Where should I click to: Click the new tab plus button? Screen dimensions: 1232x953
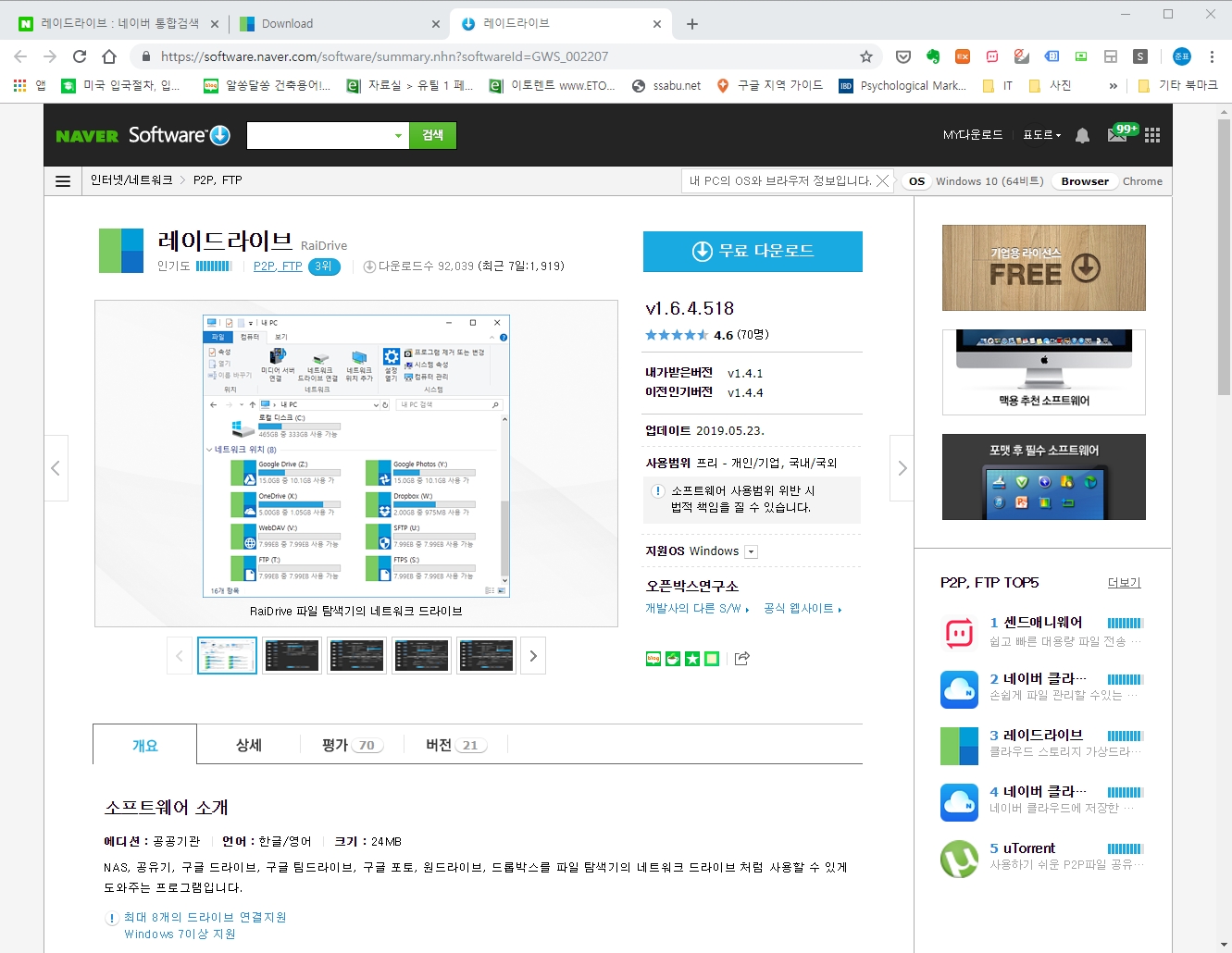pos(691,24)
